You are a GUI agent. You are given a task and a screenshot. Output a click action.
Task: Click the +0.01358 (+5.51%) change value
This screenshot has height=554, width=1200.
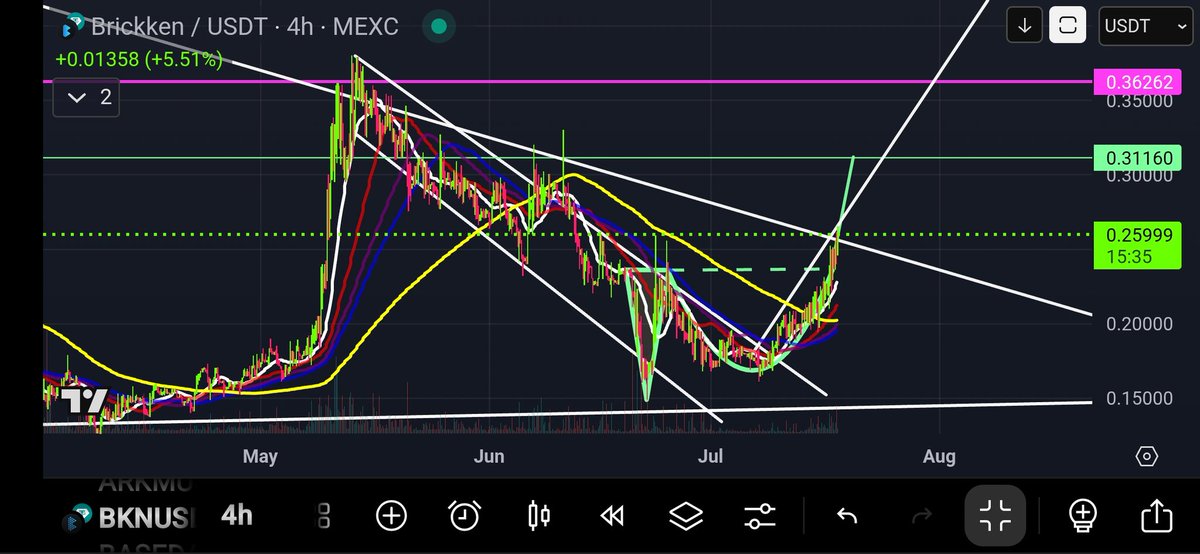coord(138,60)
